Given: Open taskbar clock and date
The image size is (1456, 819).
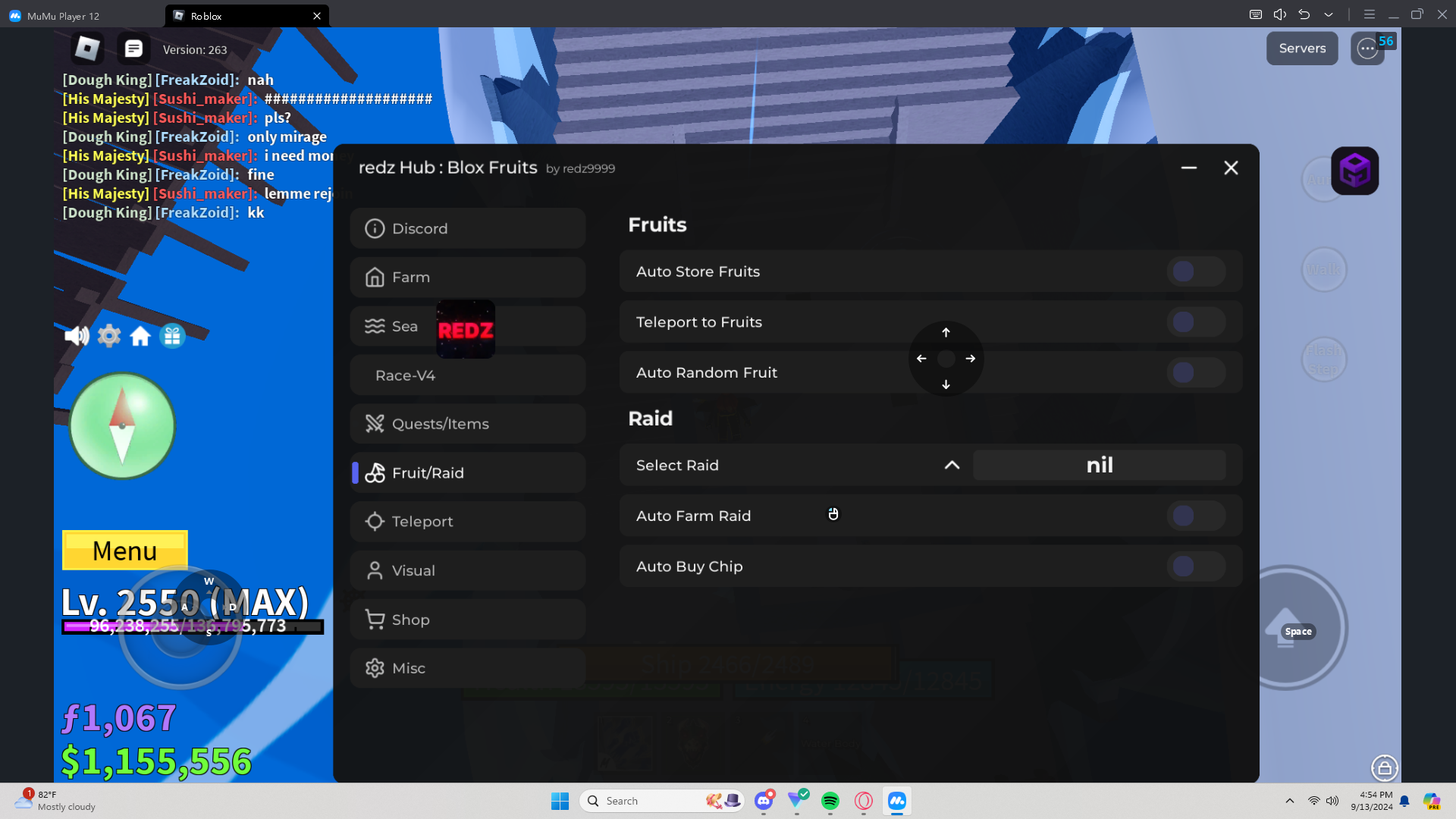Looking at the screenshot, I should tap(1371, 801).
